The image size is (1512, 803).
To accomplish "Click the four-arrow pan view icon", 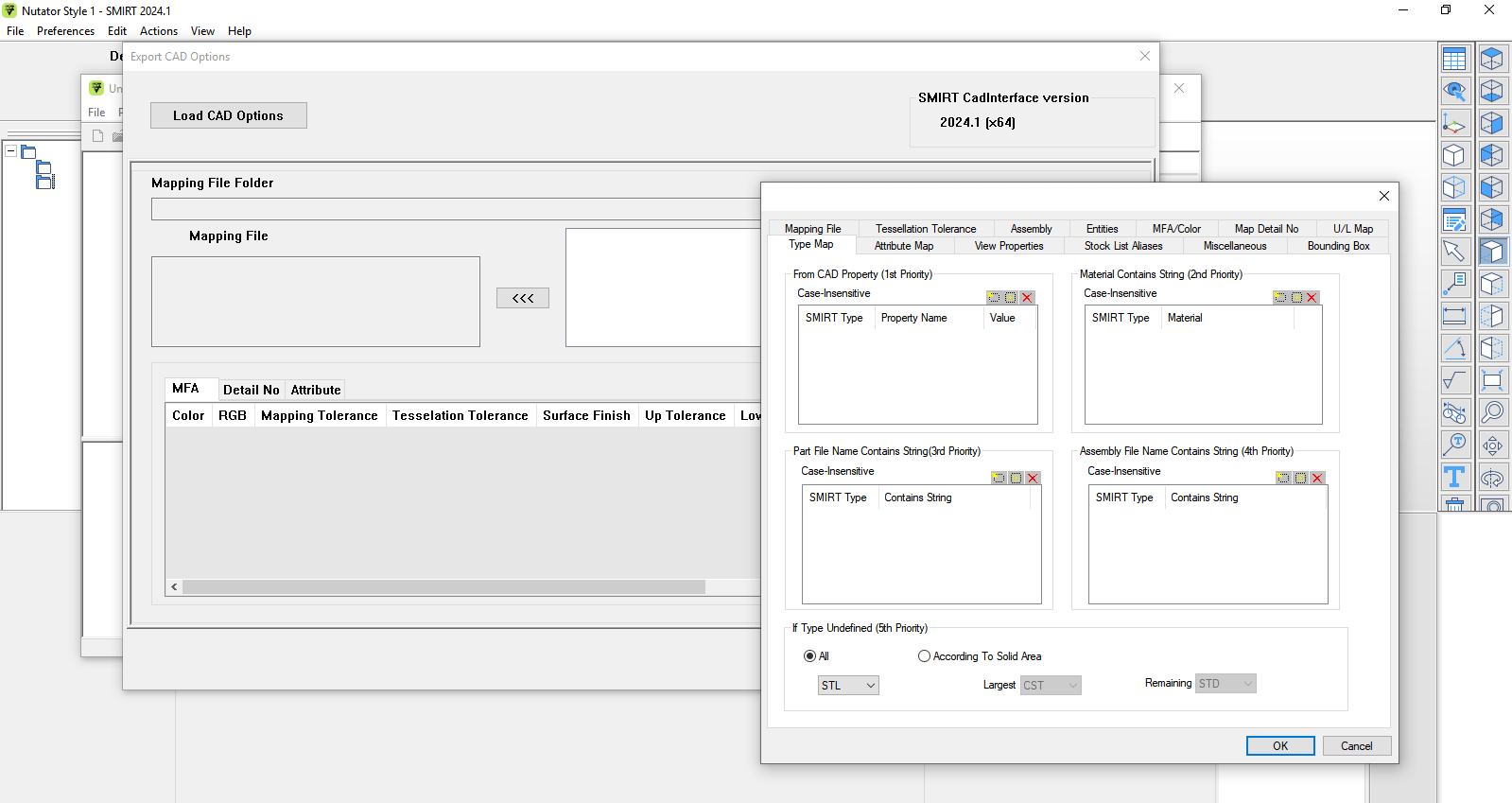I will (1492, 445).
